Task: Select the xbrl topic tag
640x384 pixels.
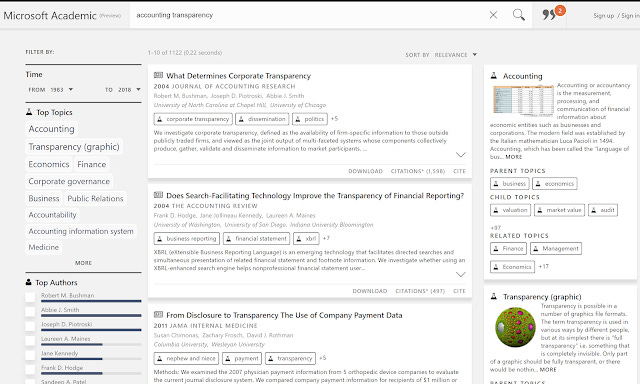Action: point(306,239)
